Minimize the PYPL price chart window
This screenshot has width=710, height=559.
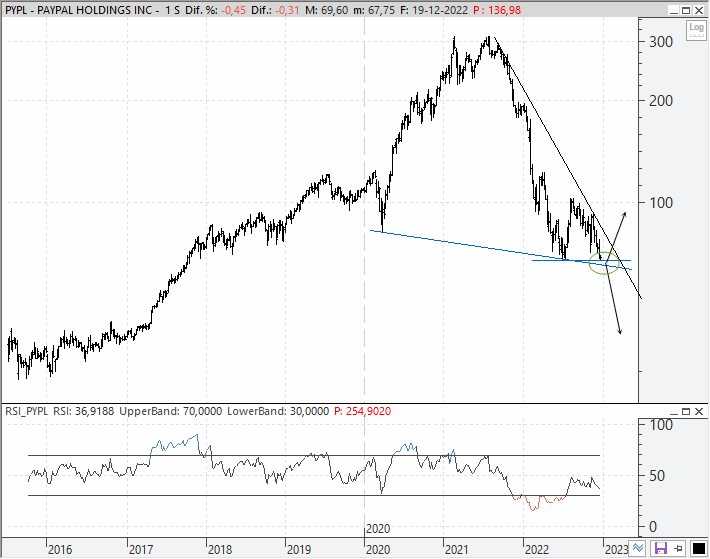pos(674,10)
